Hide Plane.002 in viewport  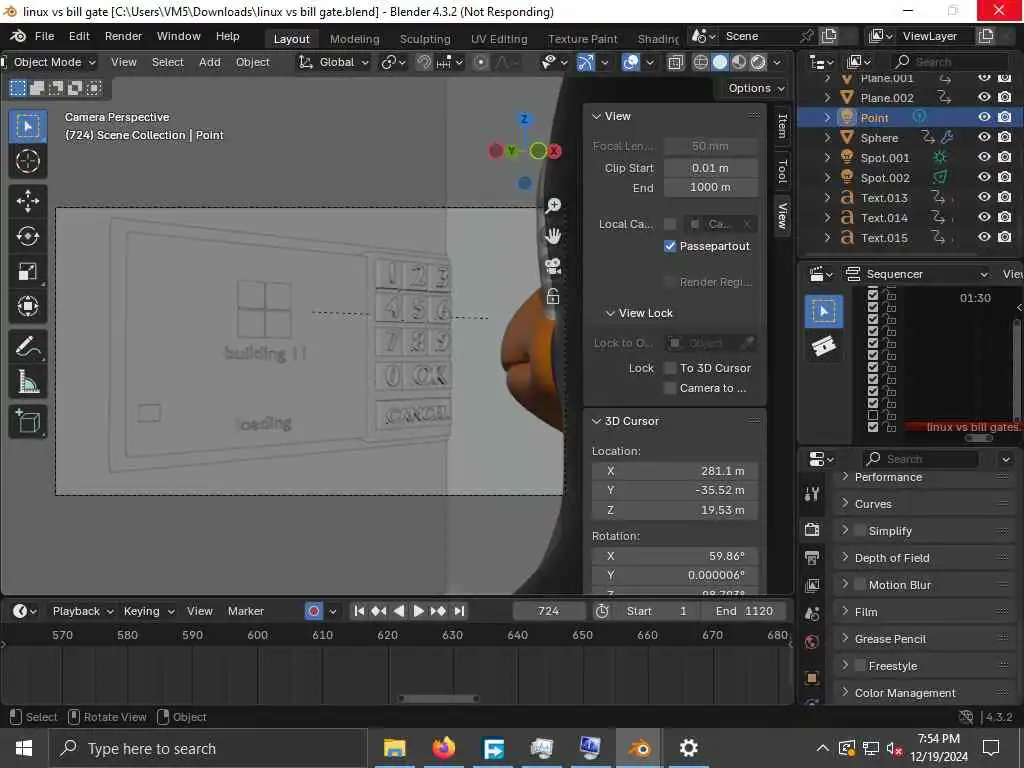click(984, 97)
